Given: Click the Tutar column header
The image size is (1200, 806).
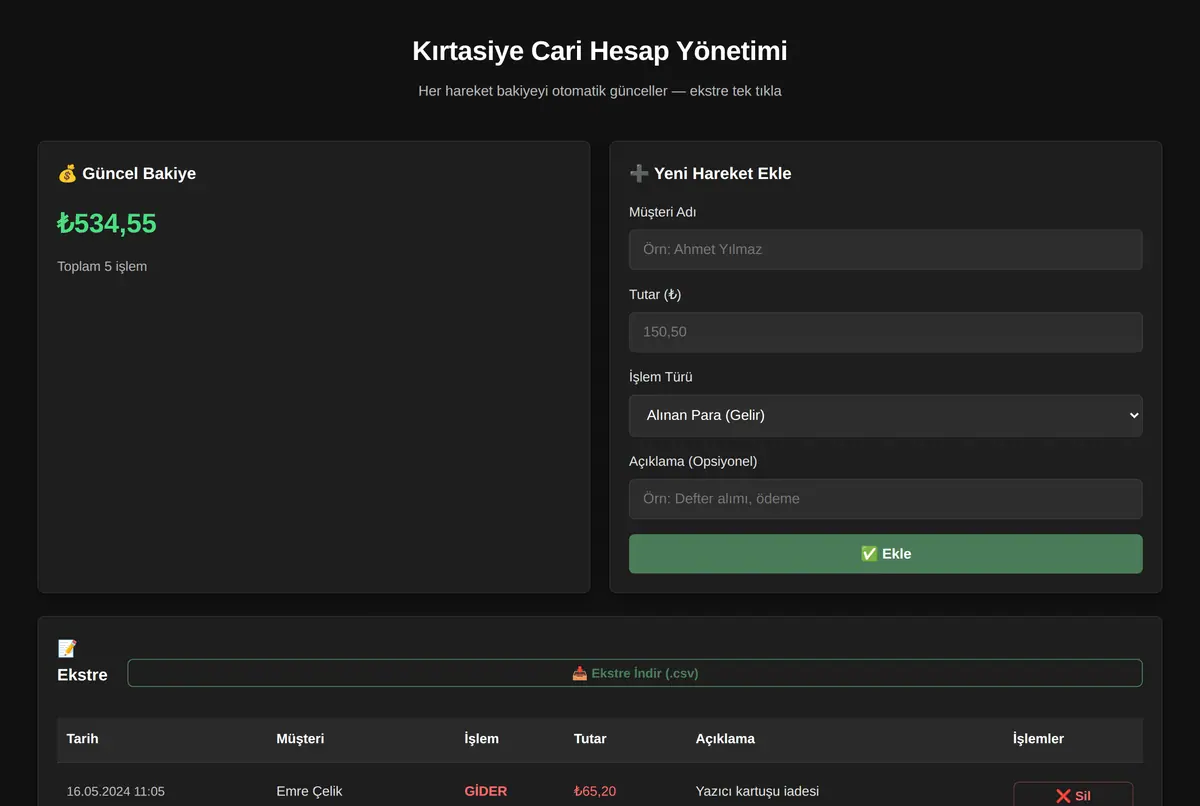Looking at the screenshot, I should point(590,739).
